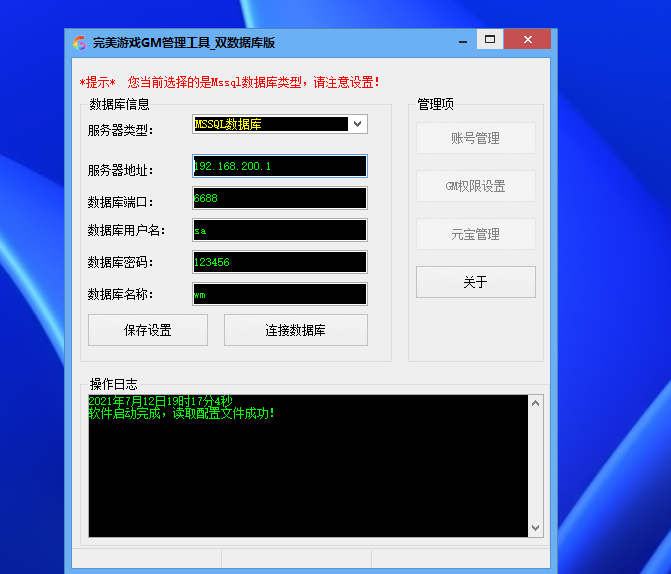
Task: Click the 操作日志 log text area
Action: (308, 466)
